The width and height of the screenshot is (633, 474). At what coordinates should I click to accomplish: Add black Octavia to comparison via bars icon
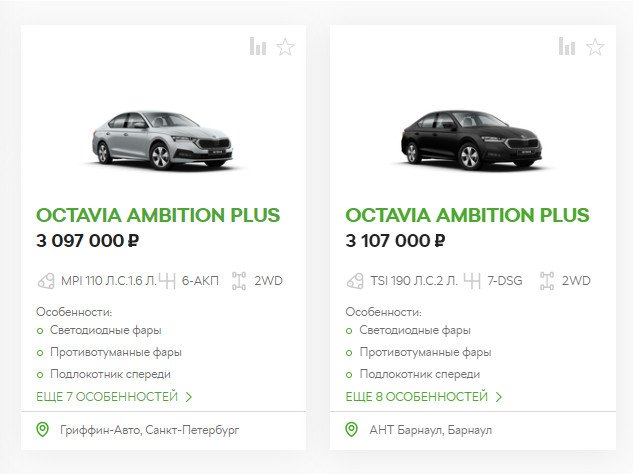point(567,46)
